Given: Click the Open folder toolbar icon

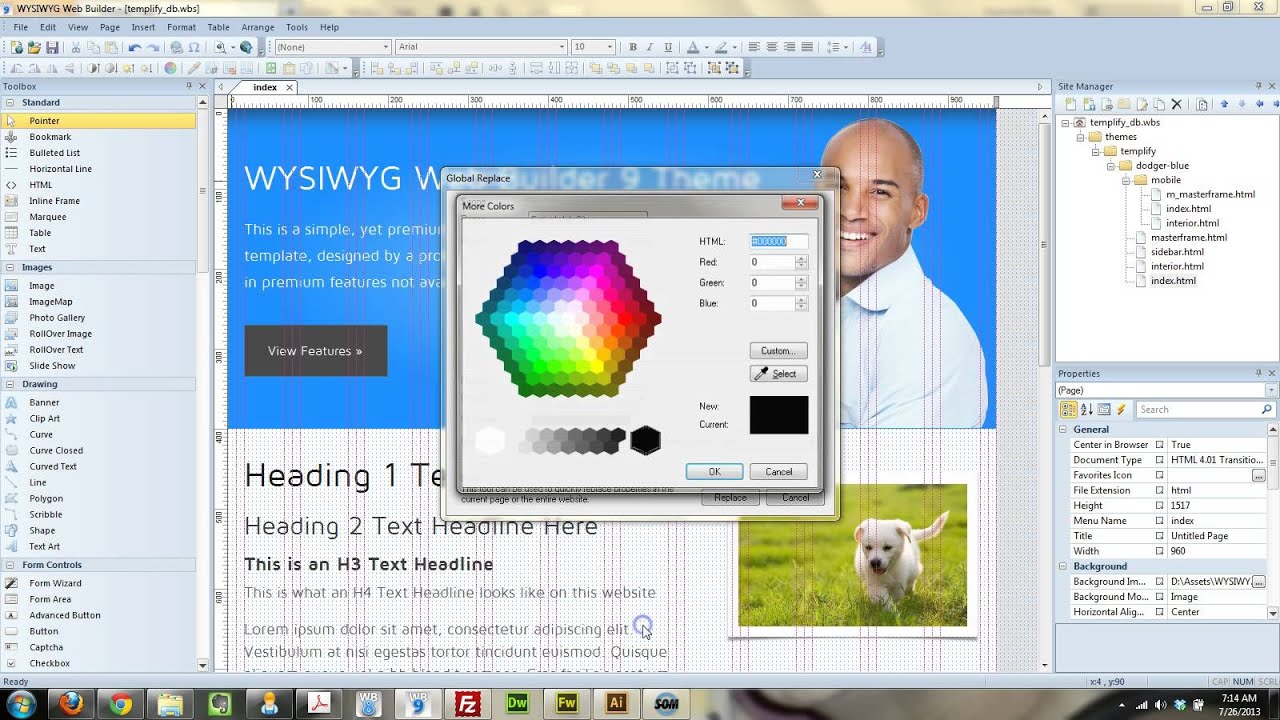Looking at the screenshot, I should click(x=34, y=47).
